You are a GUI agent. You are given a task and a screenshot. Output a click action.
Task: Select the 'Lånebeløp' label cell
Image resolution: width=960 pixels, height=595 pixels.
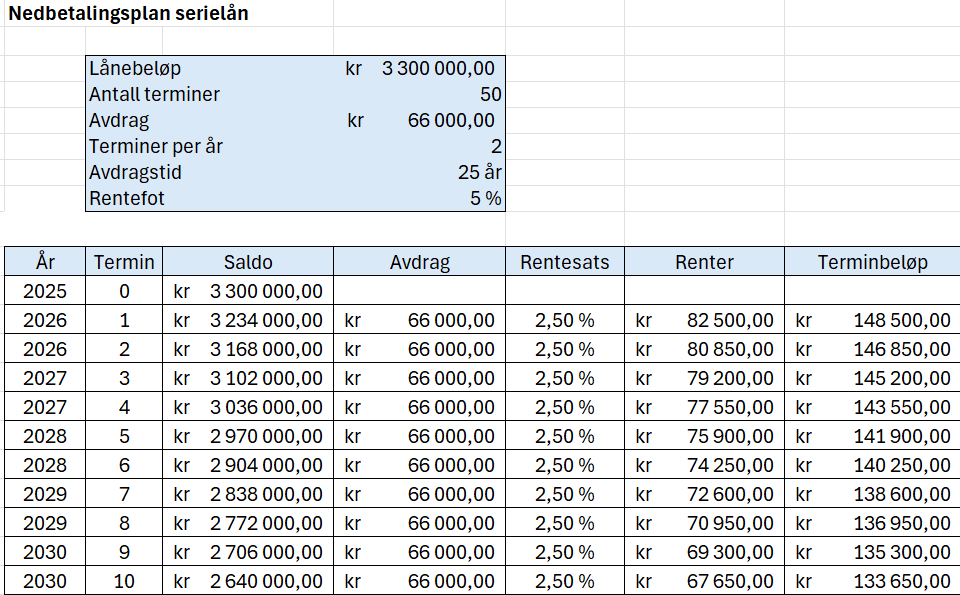tap(135, 68)
